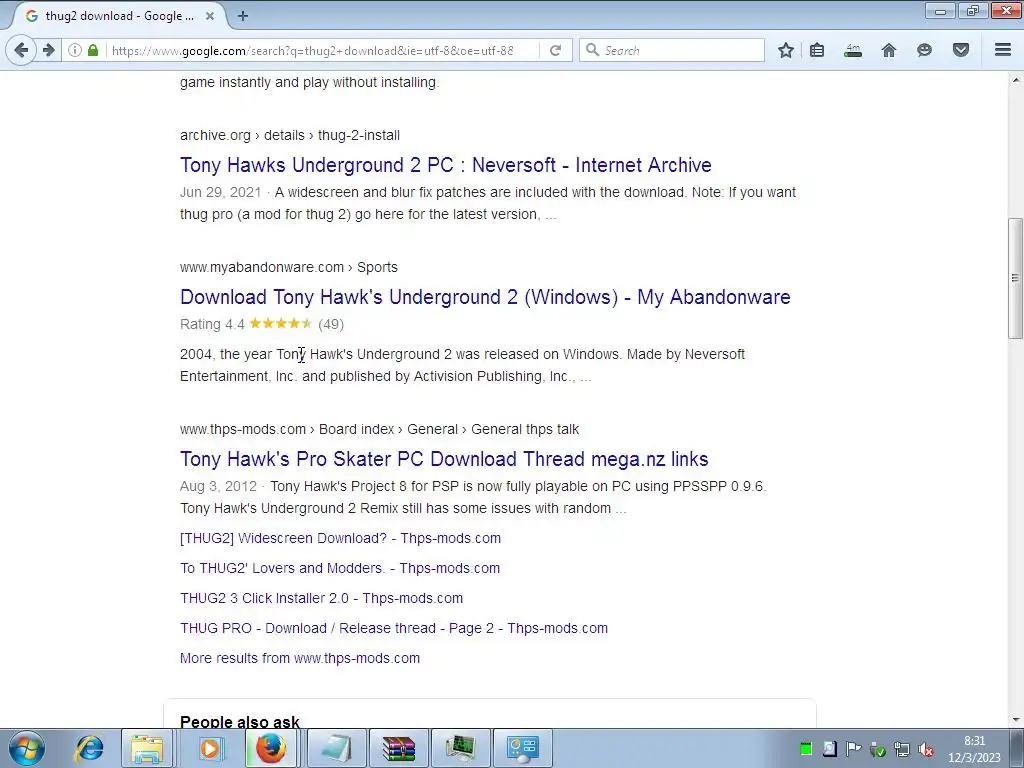Launch Internet Explorer from taskbar
Screen dimensions: 1024x768
pos(89,748)
